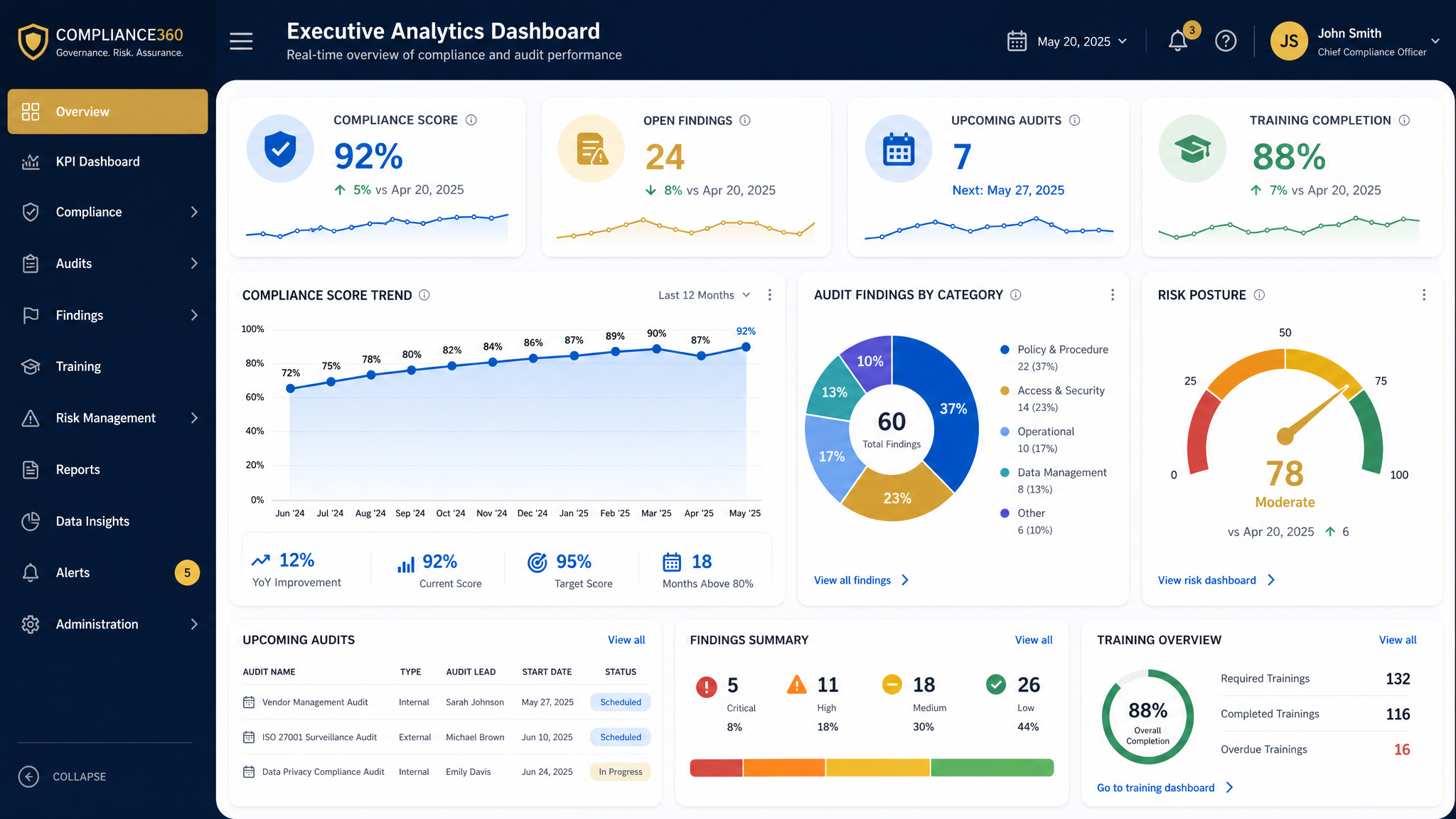This screenshot has height=819, width=1456.
Task: Click the collapse sidebar arrow icon
Action: [x=28, y=776]
